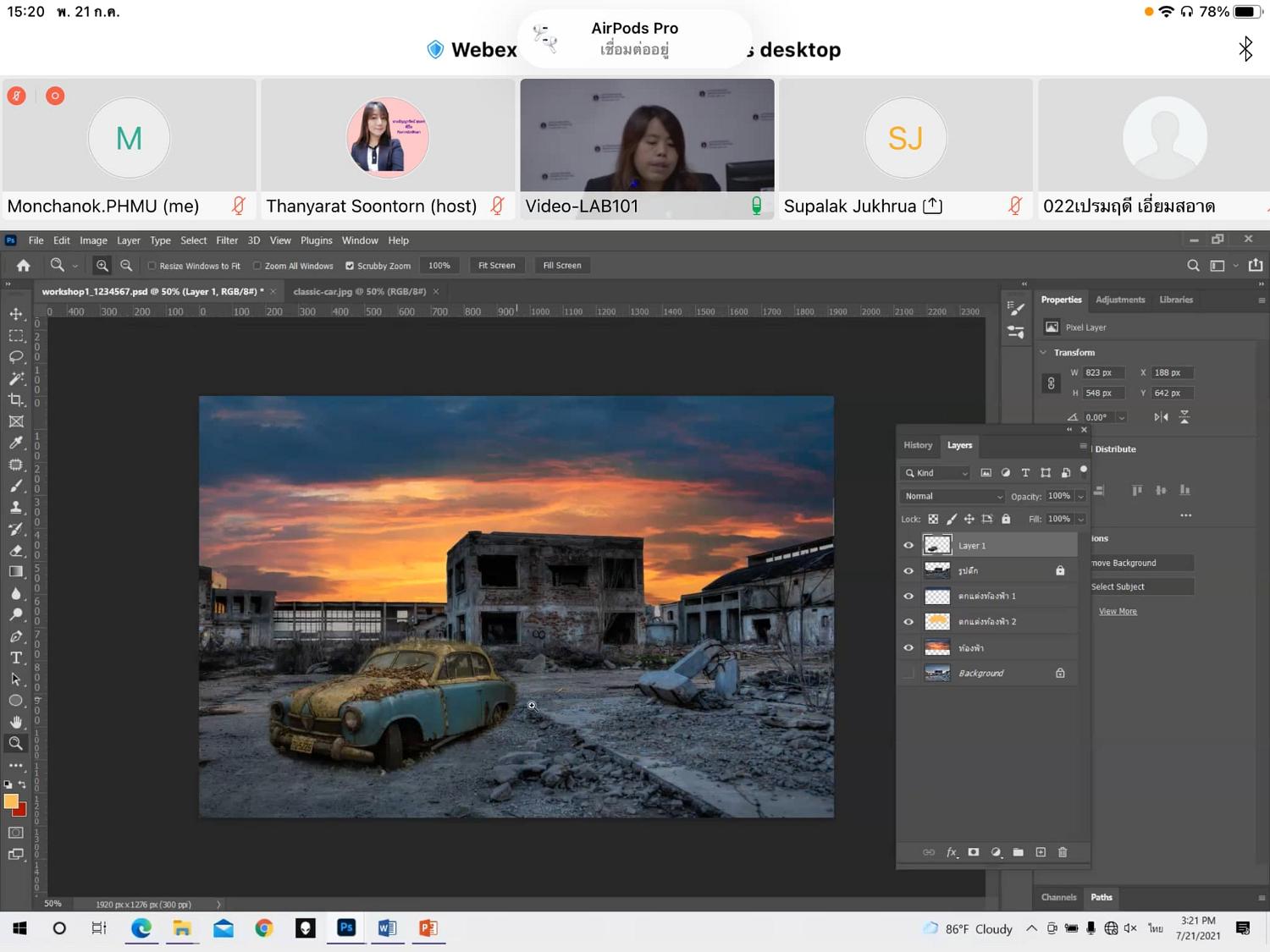Select the Lasso tool

(x=16, y=357)
